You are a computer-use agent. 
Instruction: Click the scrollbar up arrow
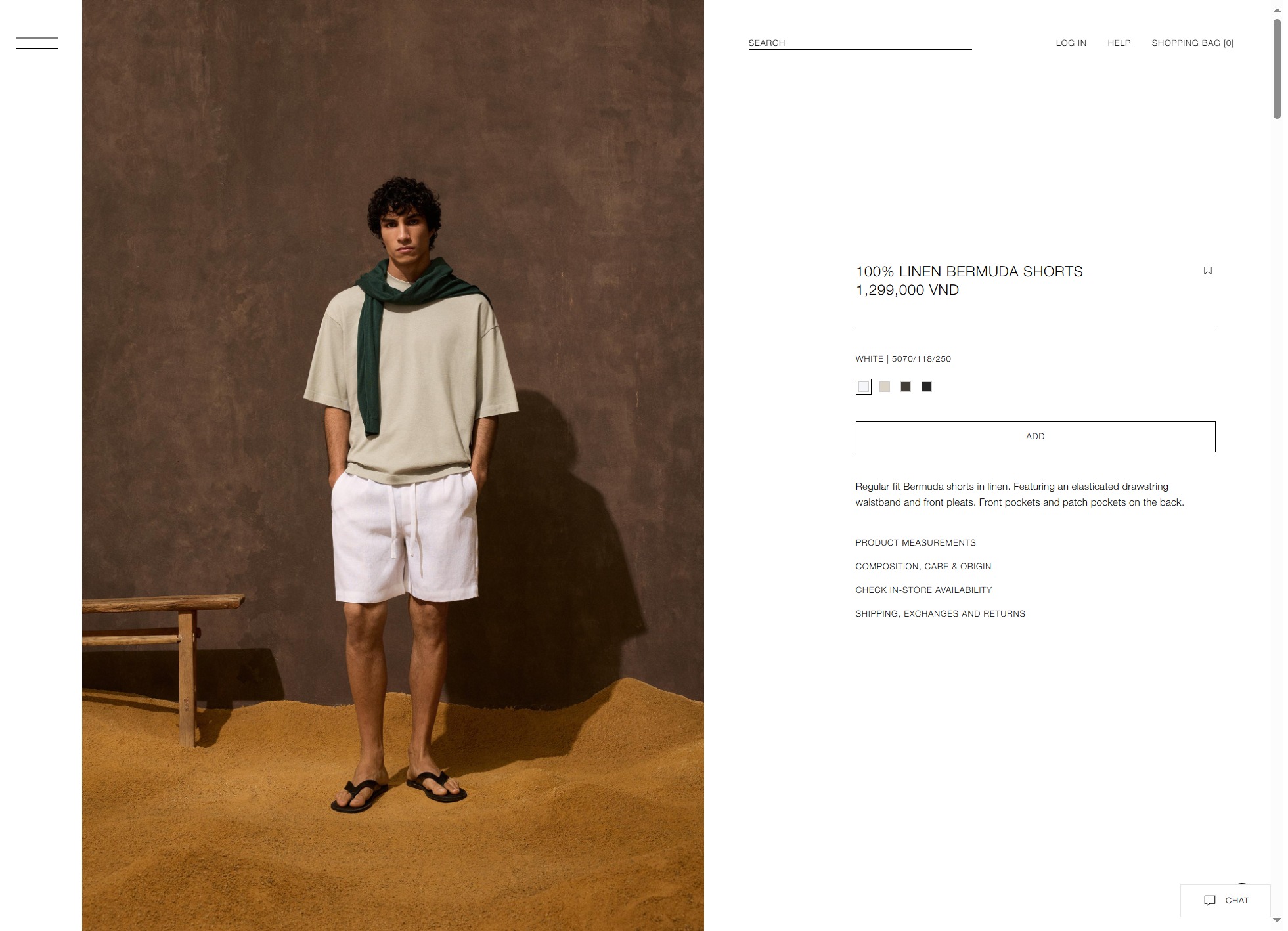1277,10
